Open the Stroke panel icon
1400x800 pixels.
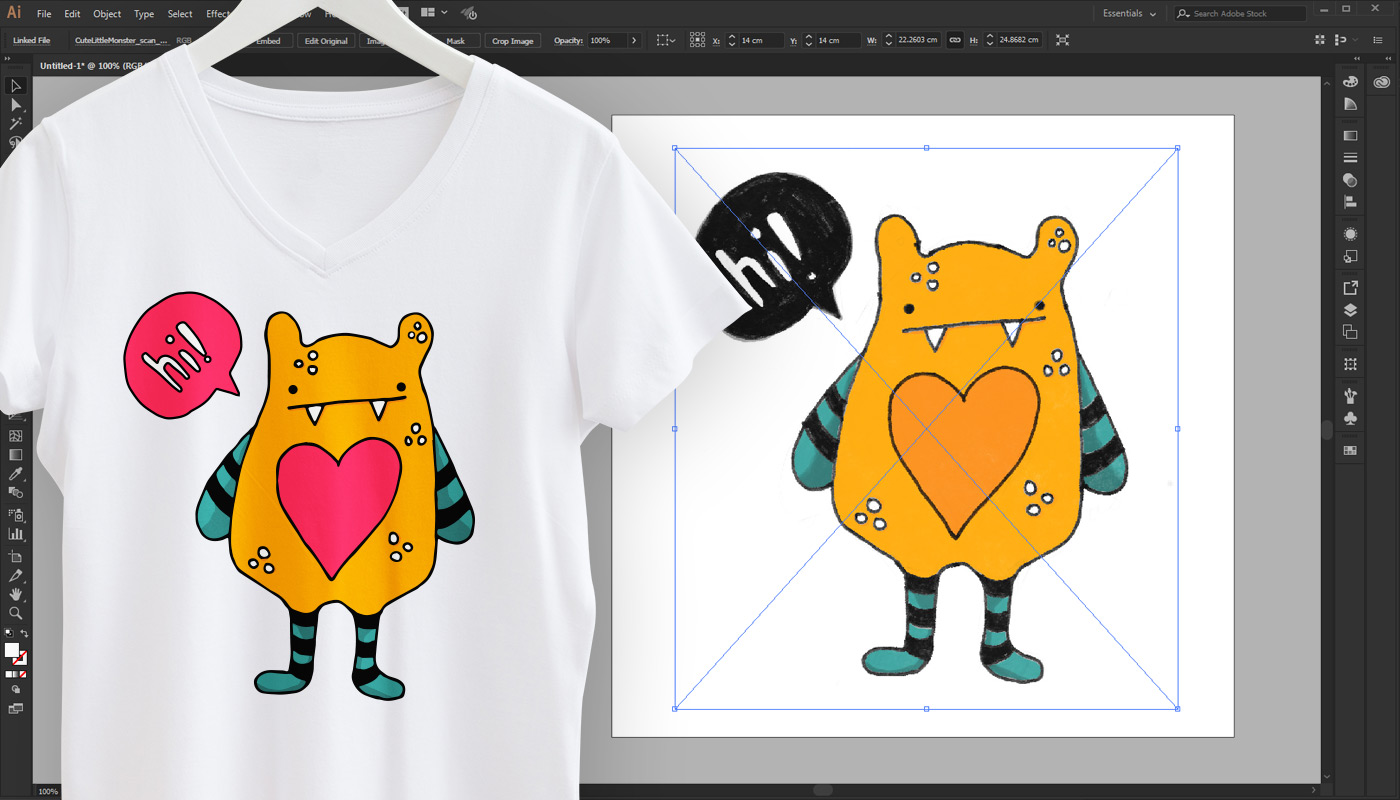pyautogui.click(x=1350, y=158)
